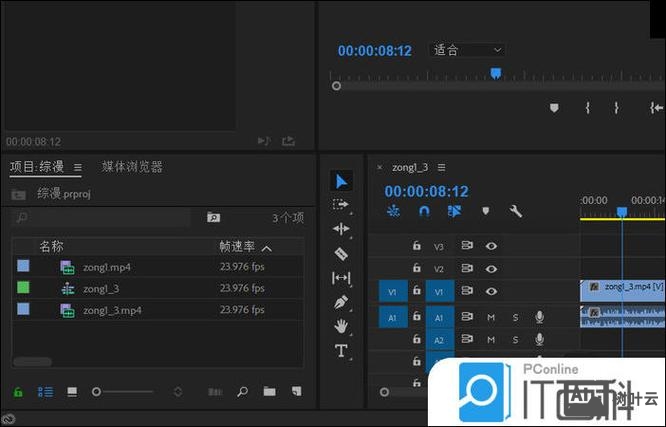Click the timeline wrench settings icon
Viewport: 666px width, 427px height.
516,211
